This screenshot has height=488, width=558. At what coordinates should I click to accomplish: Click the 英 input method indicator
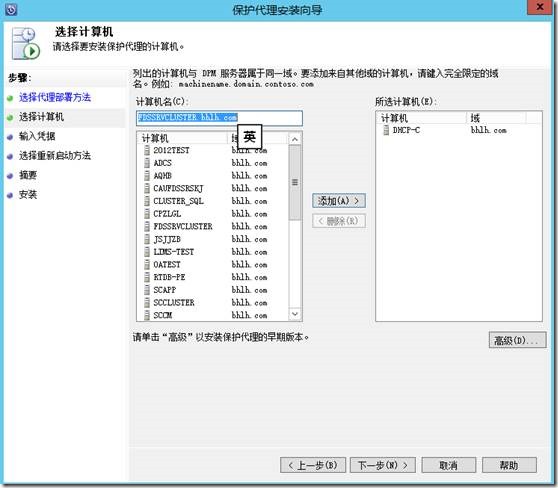[249, 136]
